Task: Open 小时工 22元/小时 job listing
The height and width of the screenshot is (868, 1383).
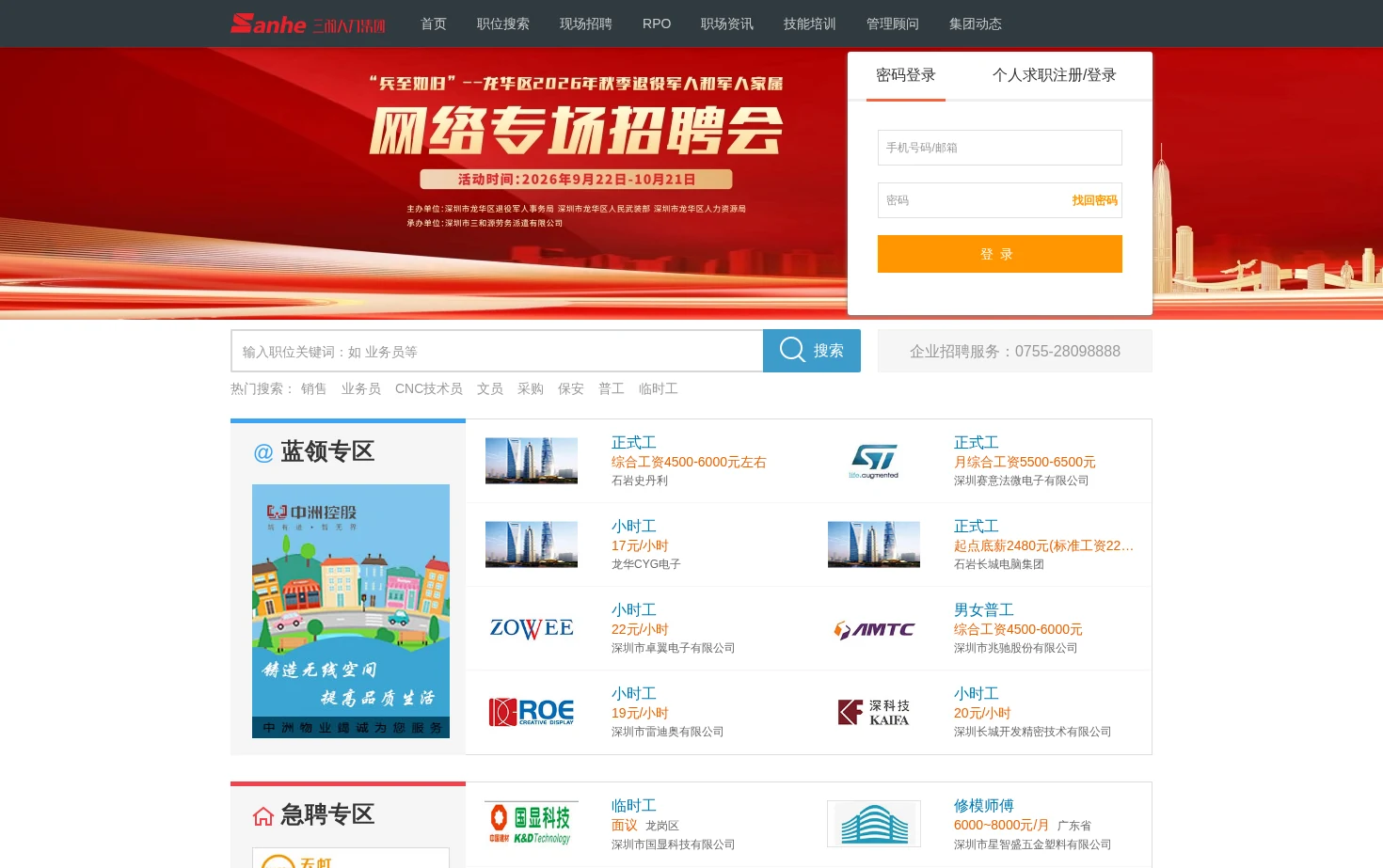Action: pos(634,609)
